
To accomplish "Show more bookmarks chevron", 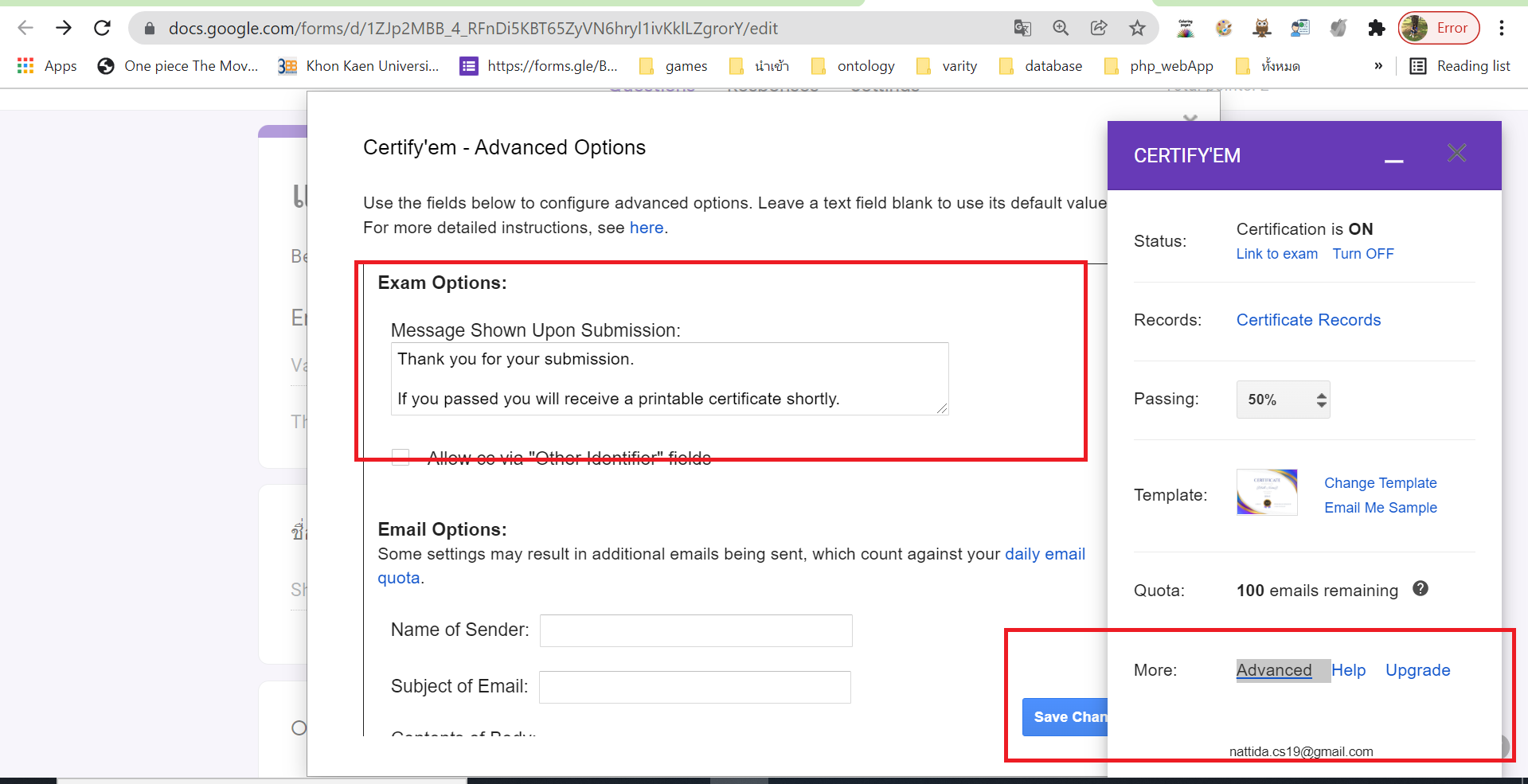I will (x=1378, y=66).
